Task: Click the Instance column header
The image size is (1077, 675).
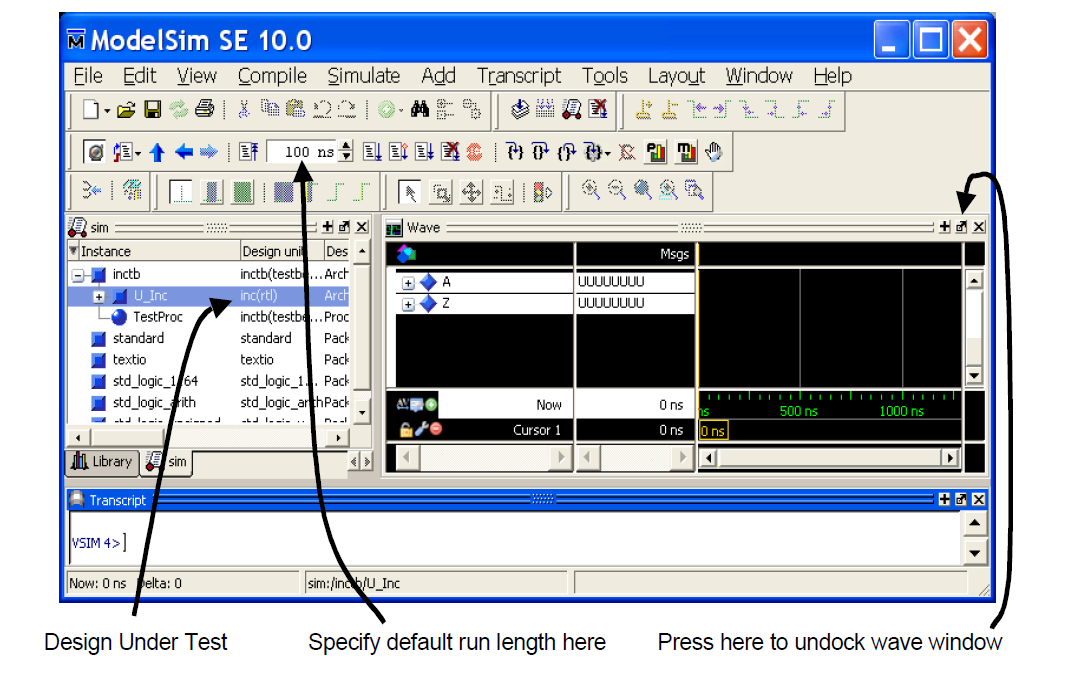Action: (x=155, y=251)
